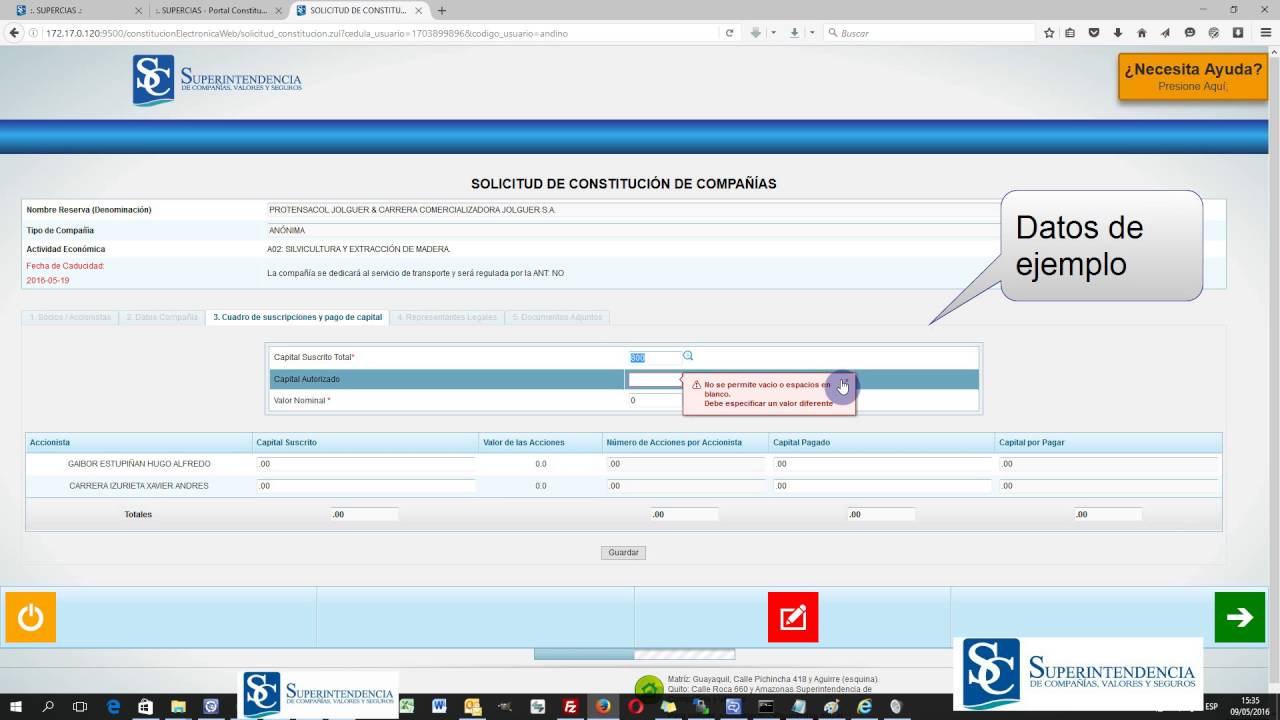1280x720 pixels.
Task: Open Firefox downloads arrow icon
Action: coord(1117,33)
